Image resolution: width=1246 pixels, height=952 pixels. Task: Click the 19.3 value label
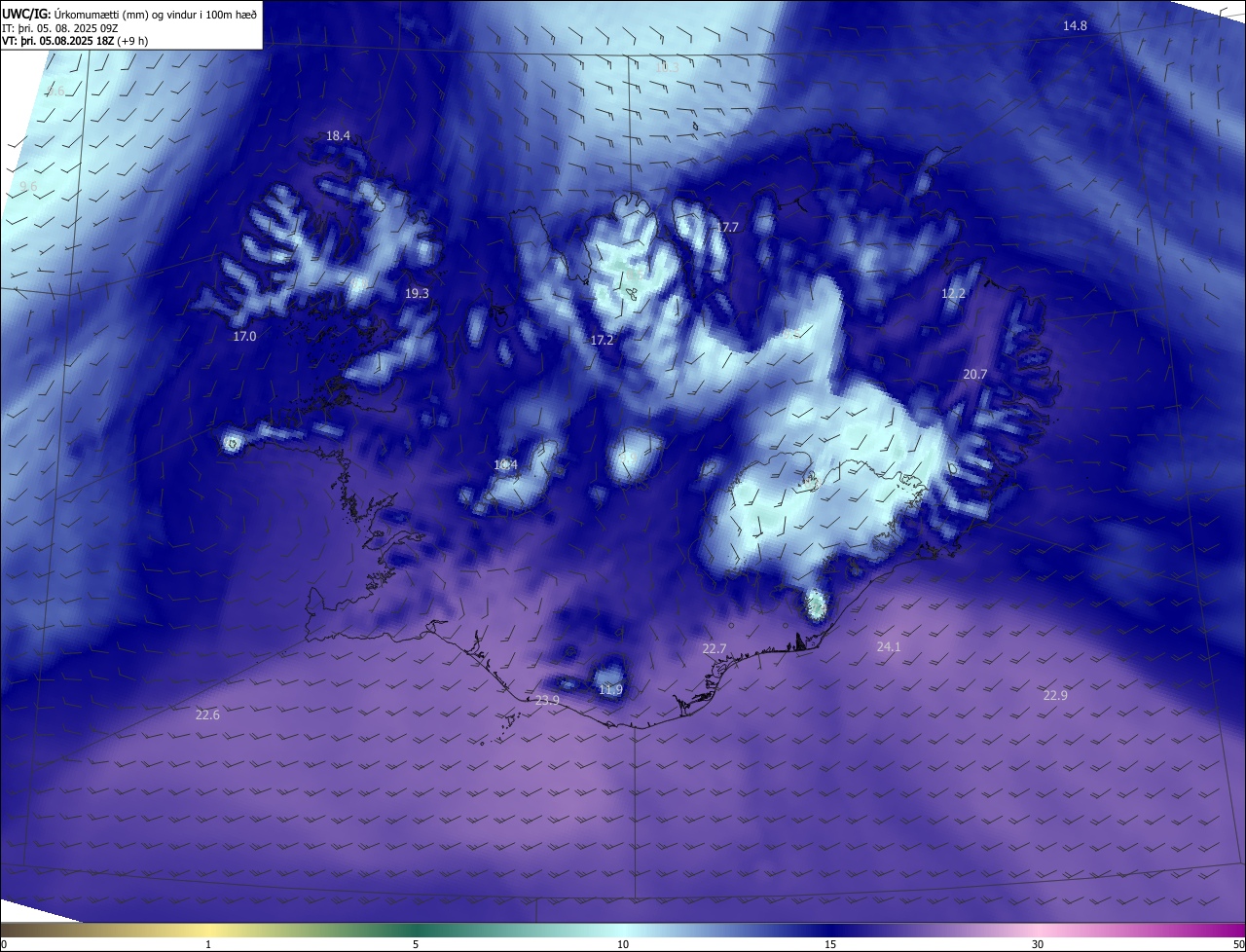[417, 293]
